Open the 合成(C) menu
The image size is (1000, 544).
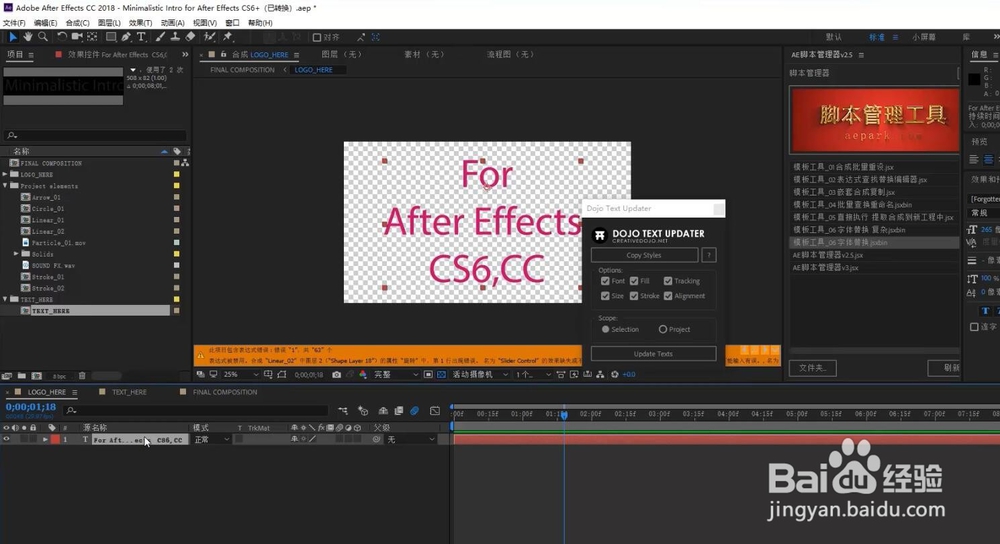pyautogui.click(x=77, y=22)
